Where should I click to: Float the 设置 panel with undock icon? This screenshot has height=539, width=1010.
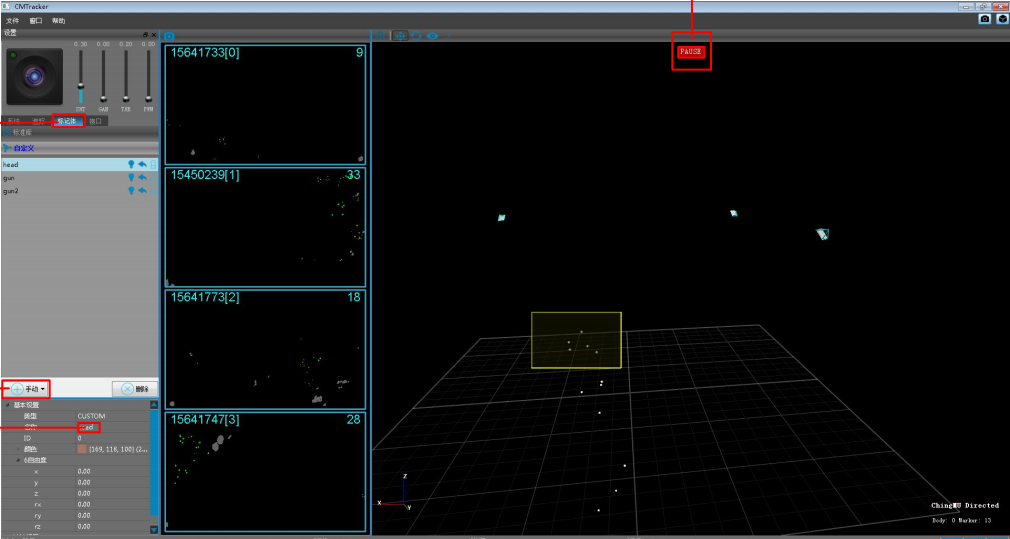[146, 34]
